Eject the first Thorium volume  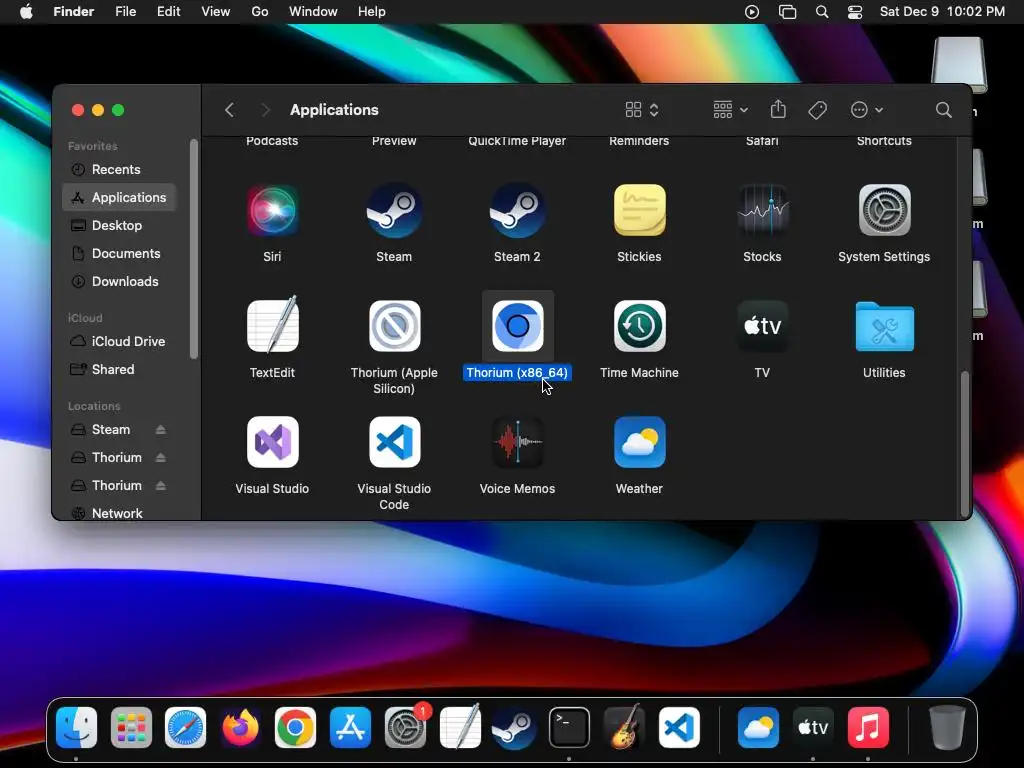pyautogui.click(x=161, y=457)
